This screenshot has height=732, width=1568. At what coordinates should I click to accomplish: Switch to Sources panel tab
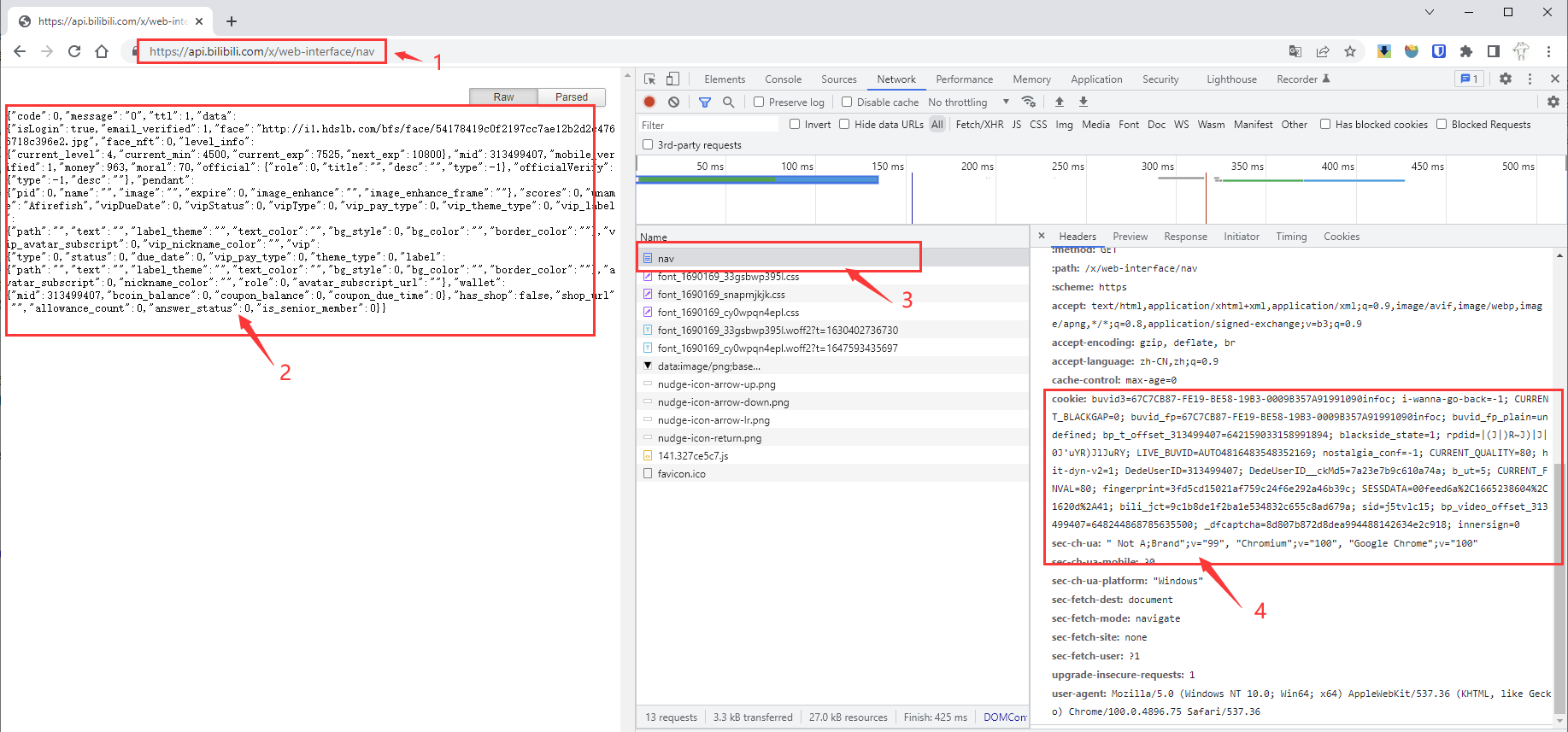coord(839,79)
